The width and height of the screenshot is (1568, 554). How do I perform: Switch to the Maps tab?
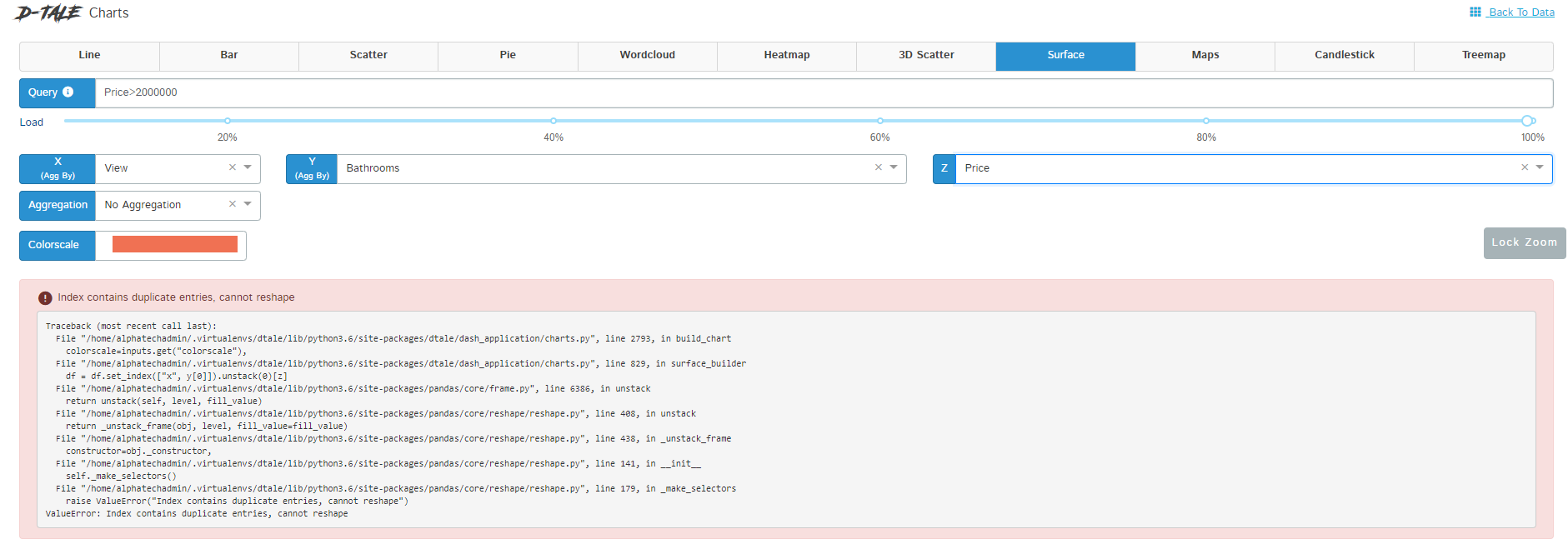[x=1205, y=55]
